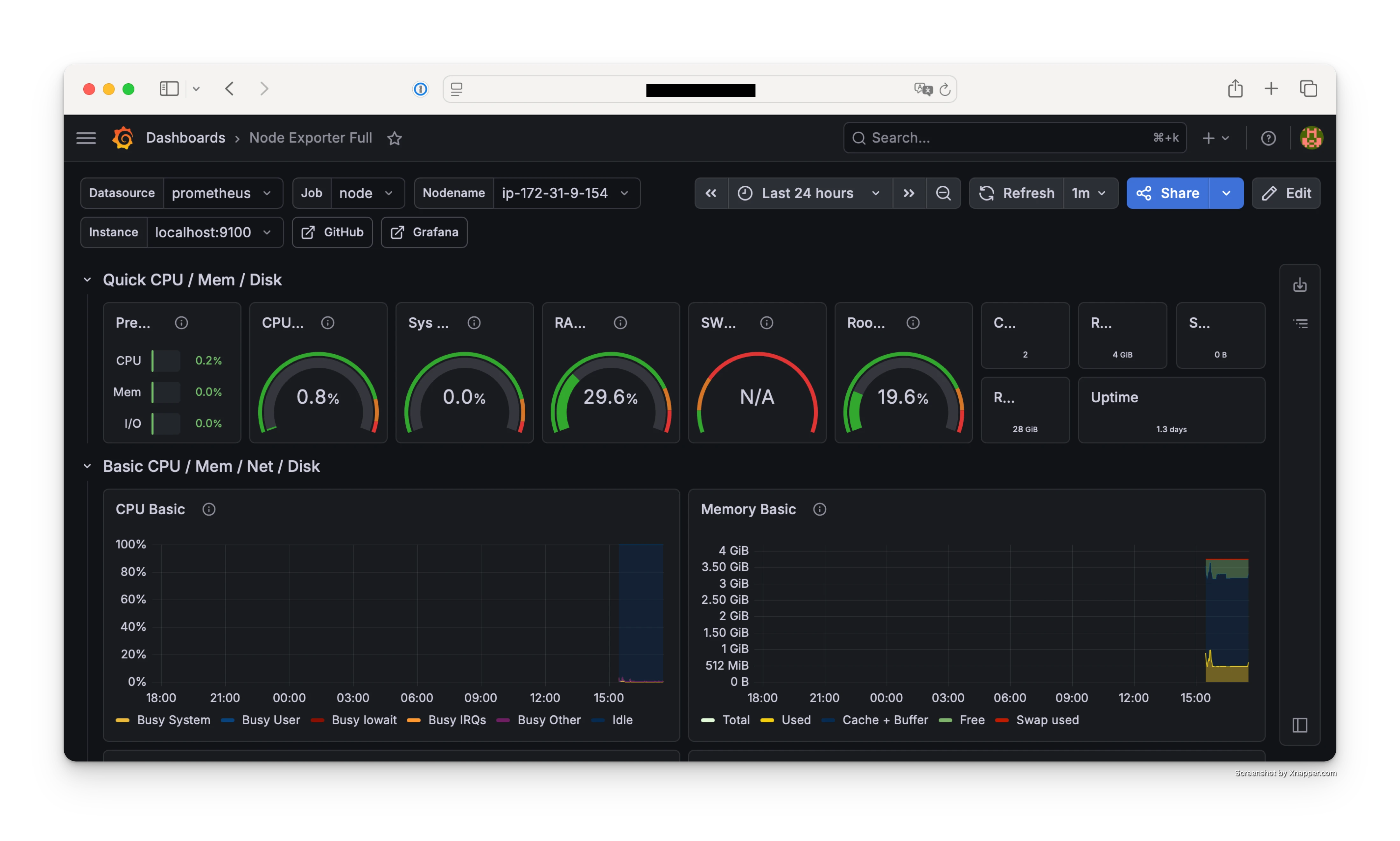The height and width of the screenshot is (841, 1400).
Task: Open the Grafana hamburger menu
Action: point(86,138)
